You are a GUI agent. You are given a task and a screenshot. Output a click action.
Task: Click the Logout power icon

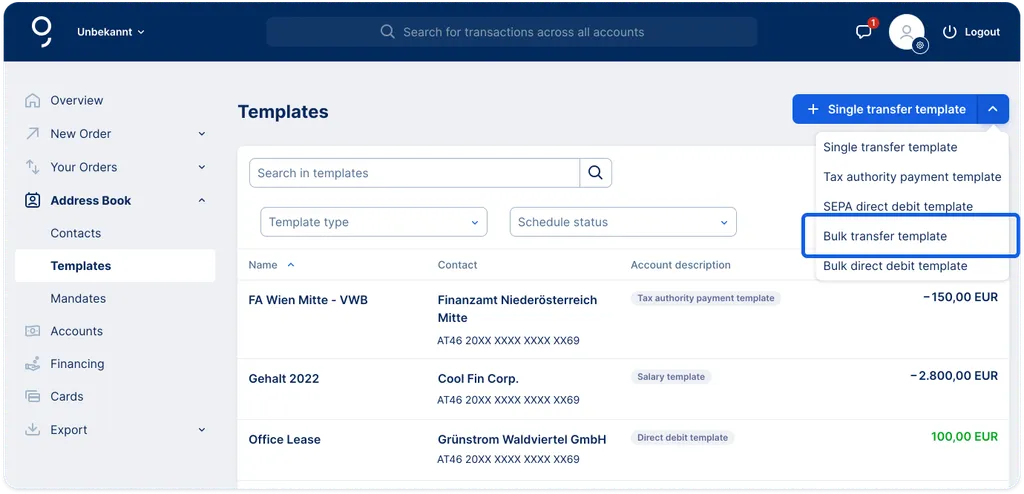[x=950, y=32]
